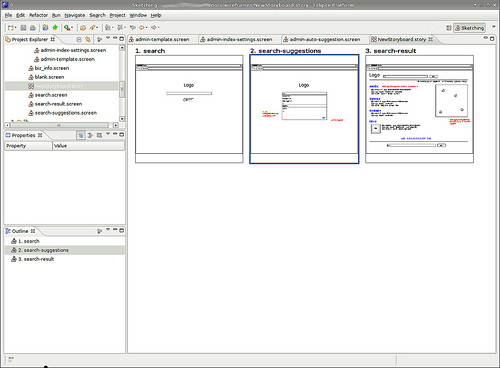Click Collapse All in Project Explorer
The height and width of the screenshot is (368, 500).
pos(79,39)
